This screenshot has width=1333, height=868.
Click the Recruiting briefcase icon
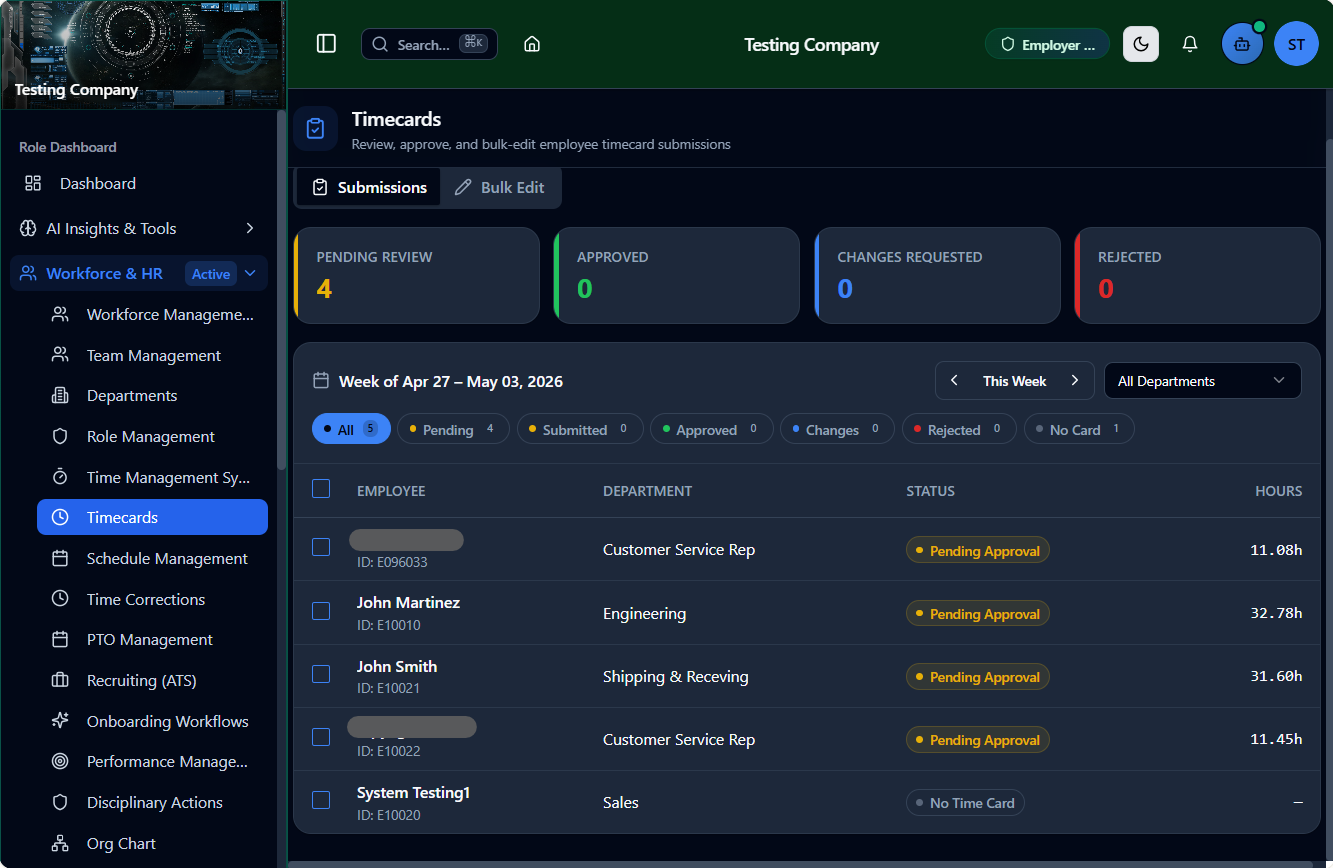(60, 680)
